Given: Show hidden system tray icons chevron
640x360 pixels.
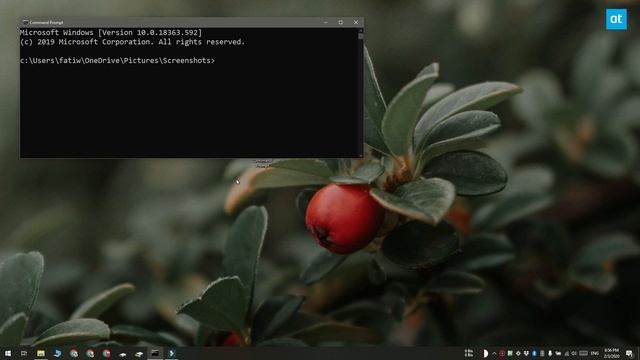Looking at the screenshot, I should 494,353.
